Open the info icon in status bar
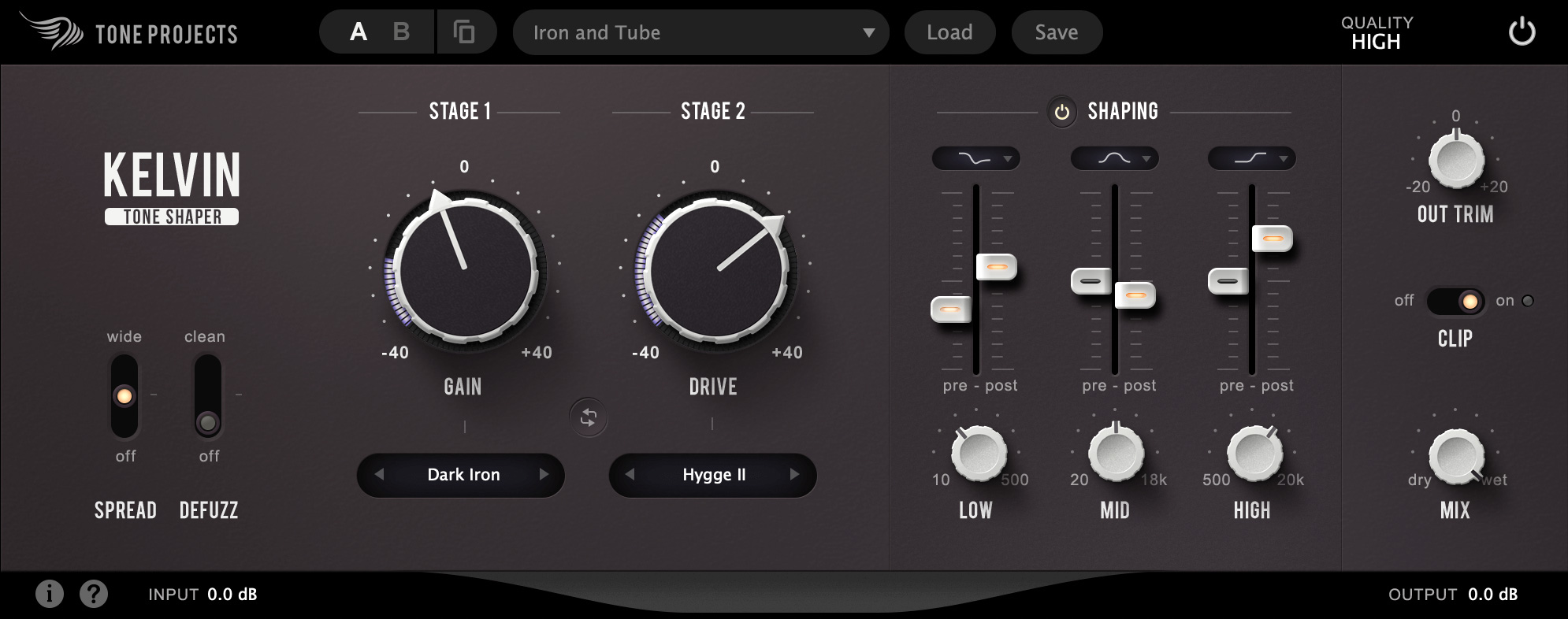Image resolution: width=1568 pixels, height=619 pixels. [50, 594]
